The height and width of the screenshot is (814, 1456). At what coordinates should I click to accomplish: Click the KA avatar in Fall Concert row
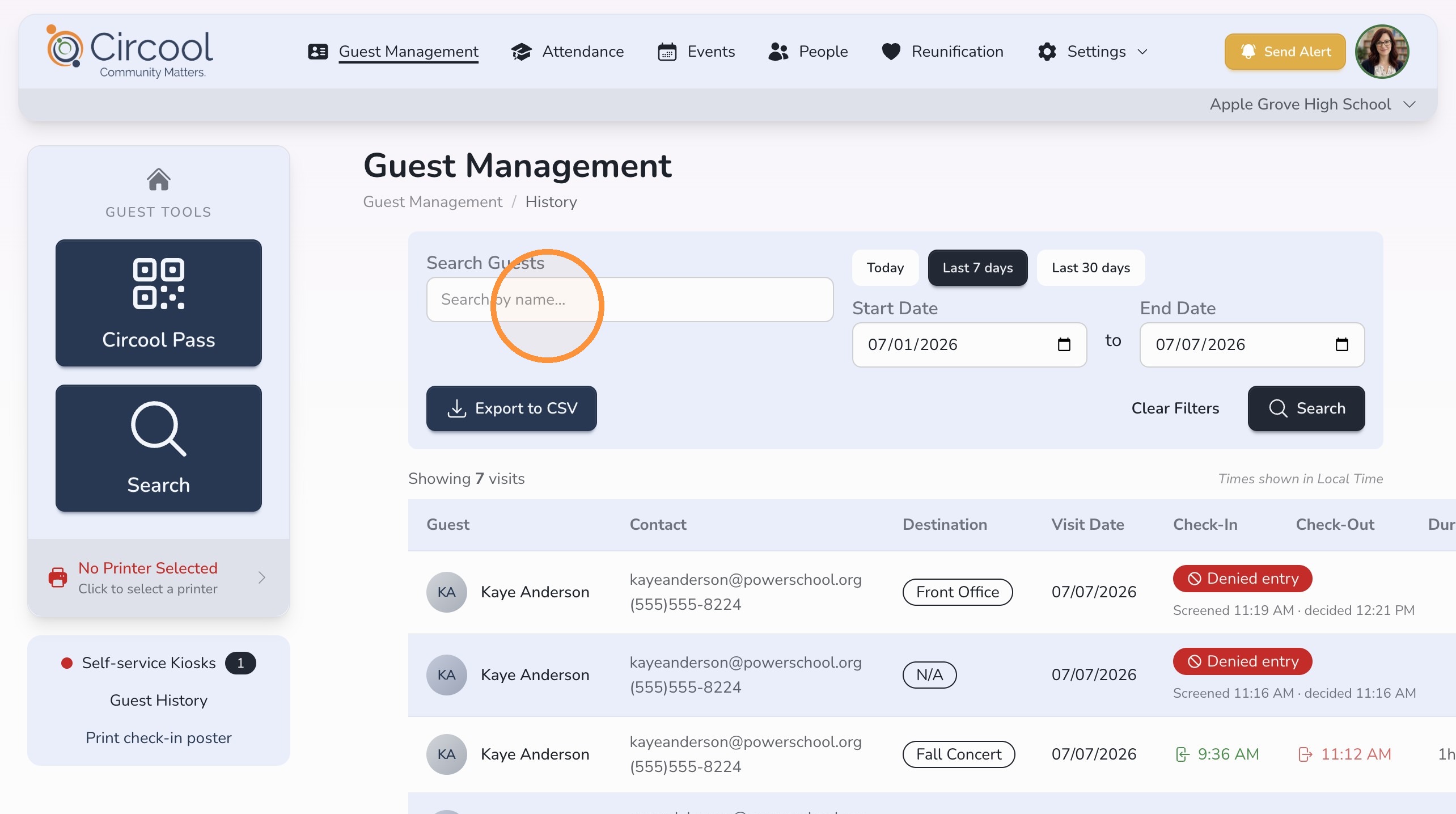click(x=447, y=754)
